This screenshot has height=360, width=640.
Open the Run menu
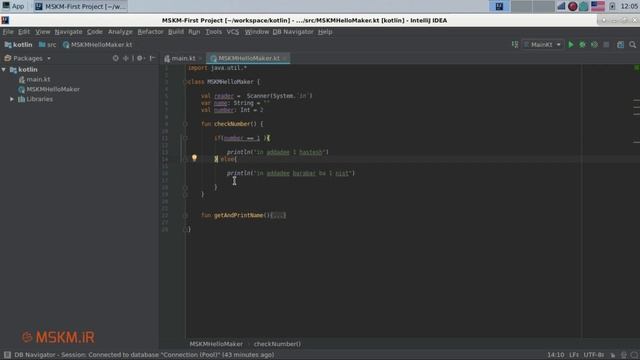point(194,32)
